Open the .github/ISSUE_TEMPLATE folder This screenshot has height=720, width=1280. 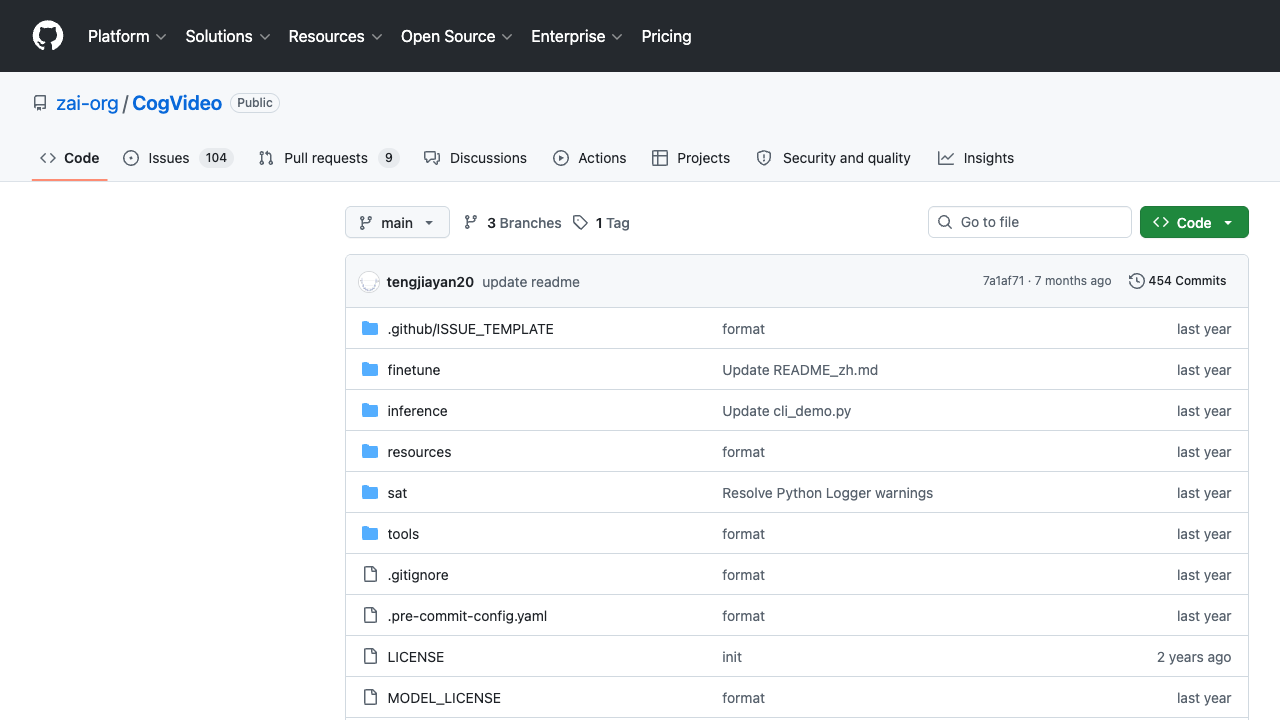point(470,329)
